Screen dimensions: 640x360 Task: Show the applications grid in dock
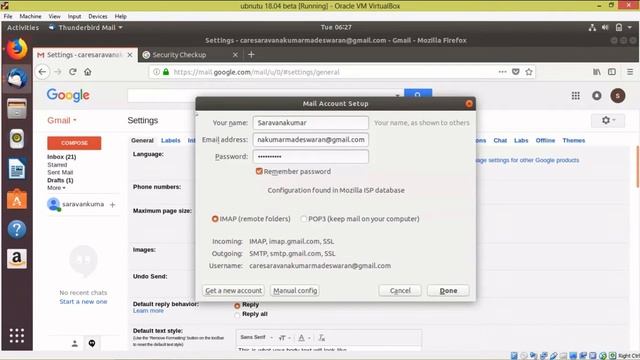[x=17, y=336]
